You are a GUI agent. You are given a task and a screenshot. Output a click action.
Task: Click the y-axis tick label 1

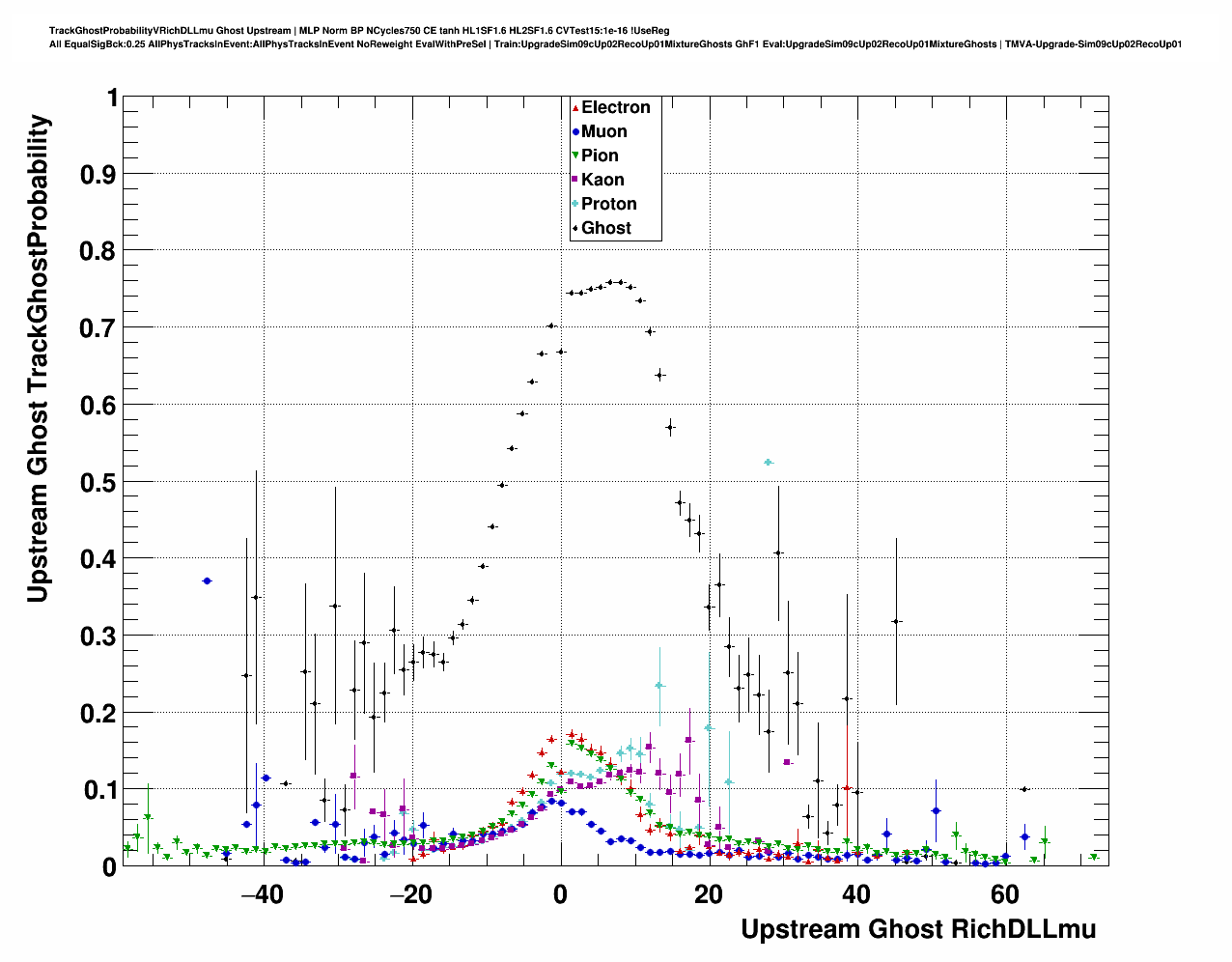coord(112,98)
